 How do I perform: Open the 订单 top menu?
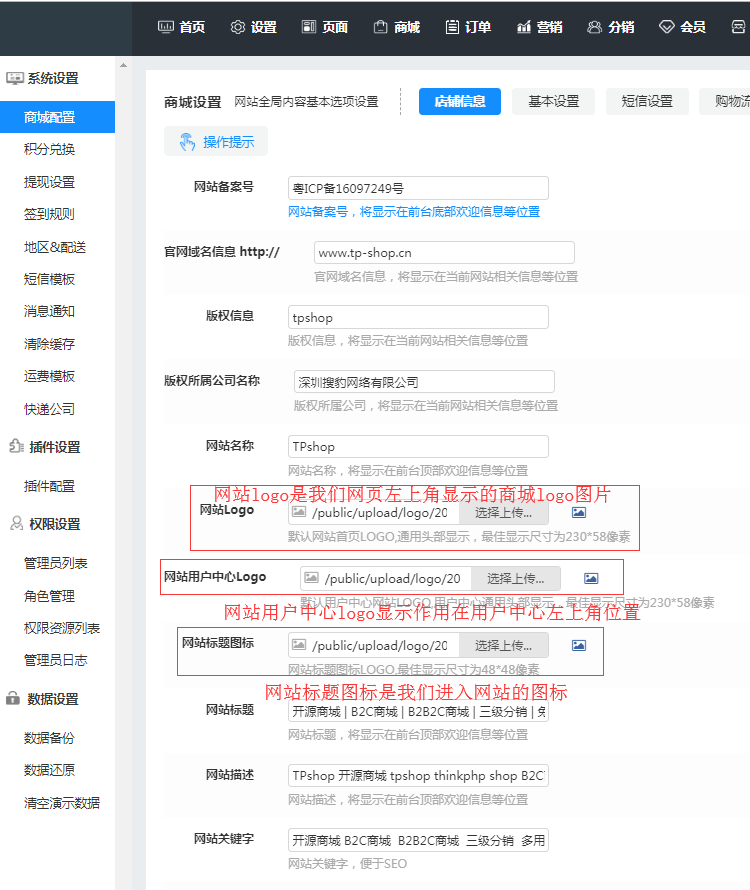tap(468, 27)
